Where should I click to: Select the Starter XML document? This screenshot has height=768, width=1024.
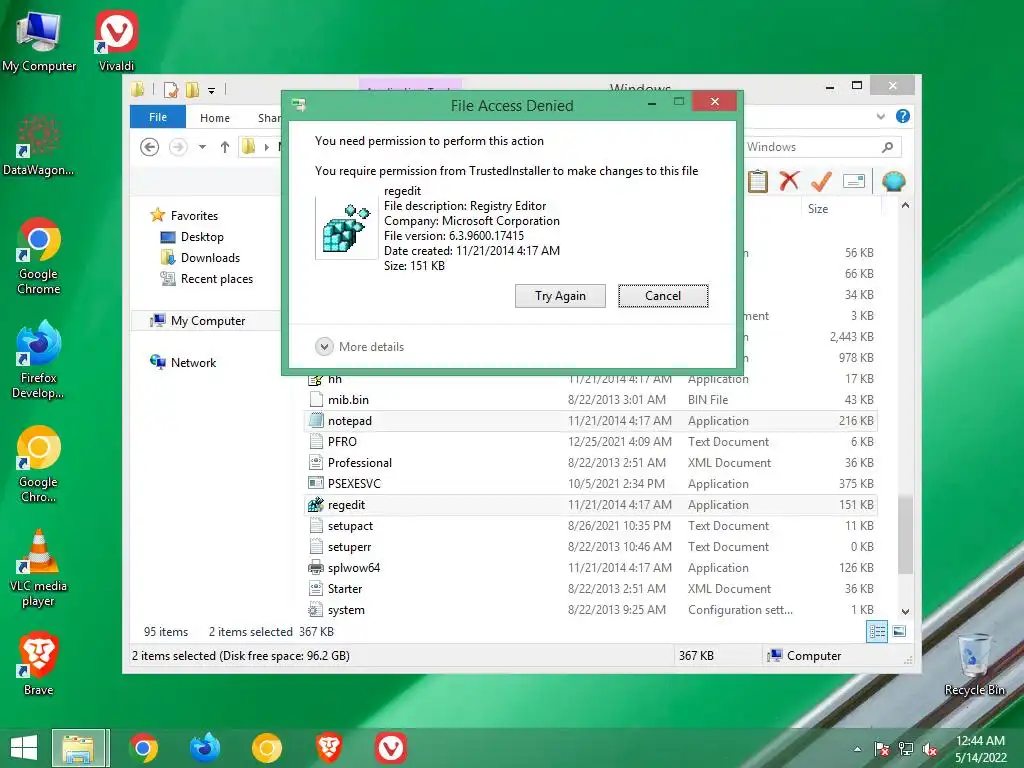tap(591, 588)
